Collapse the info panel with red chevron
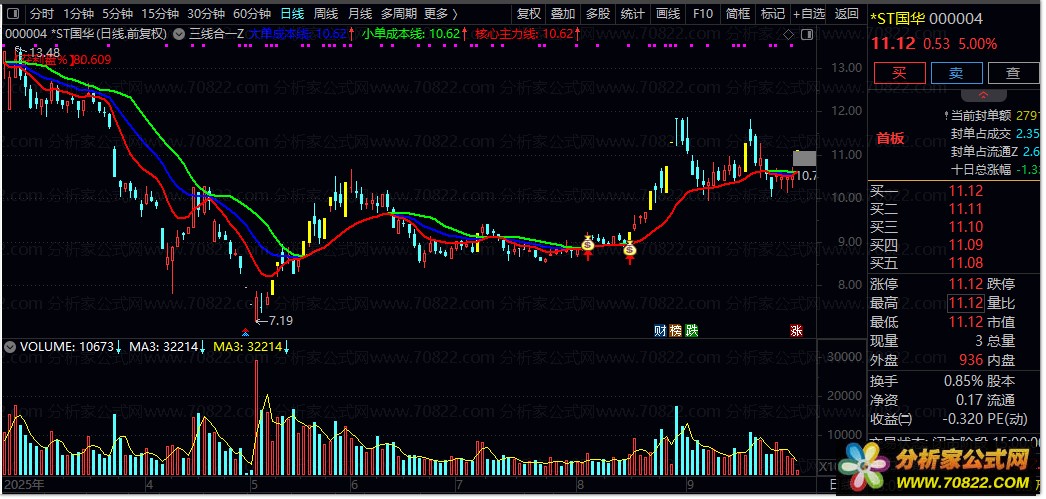The height and width of the screenshot is (499, 1046). tap(984, 95)
